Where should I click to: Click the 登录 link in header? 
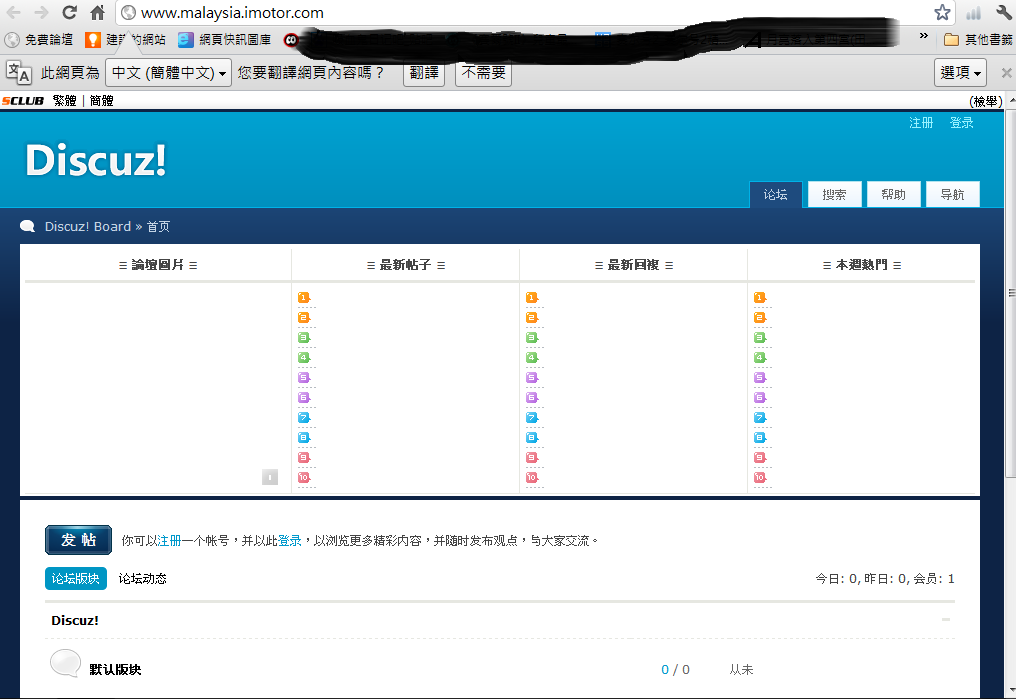(962, 122)
